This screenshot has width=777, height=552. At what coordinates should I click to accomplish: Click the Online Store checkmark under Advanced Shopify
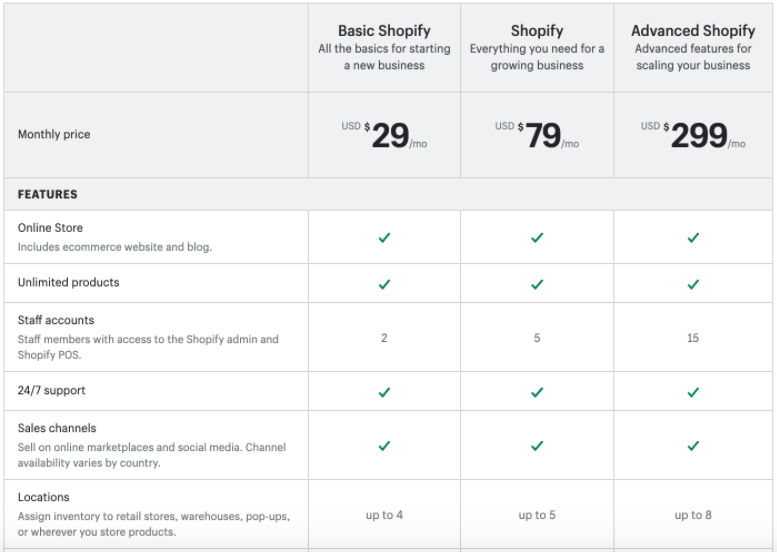point(693,238)
